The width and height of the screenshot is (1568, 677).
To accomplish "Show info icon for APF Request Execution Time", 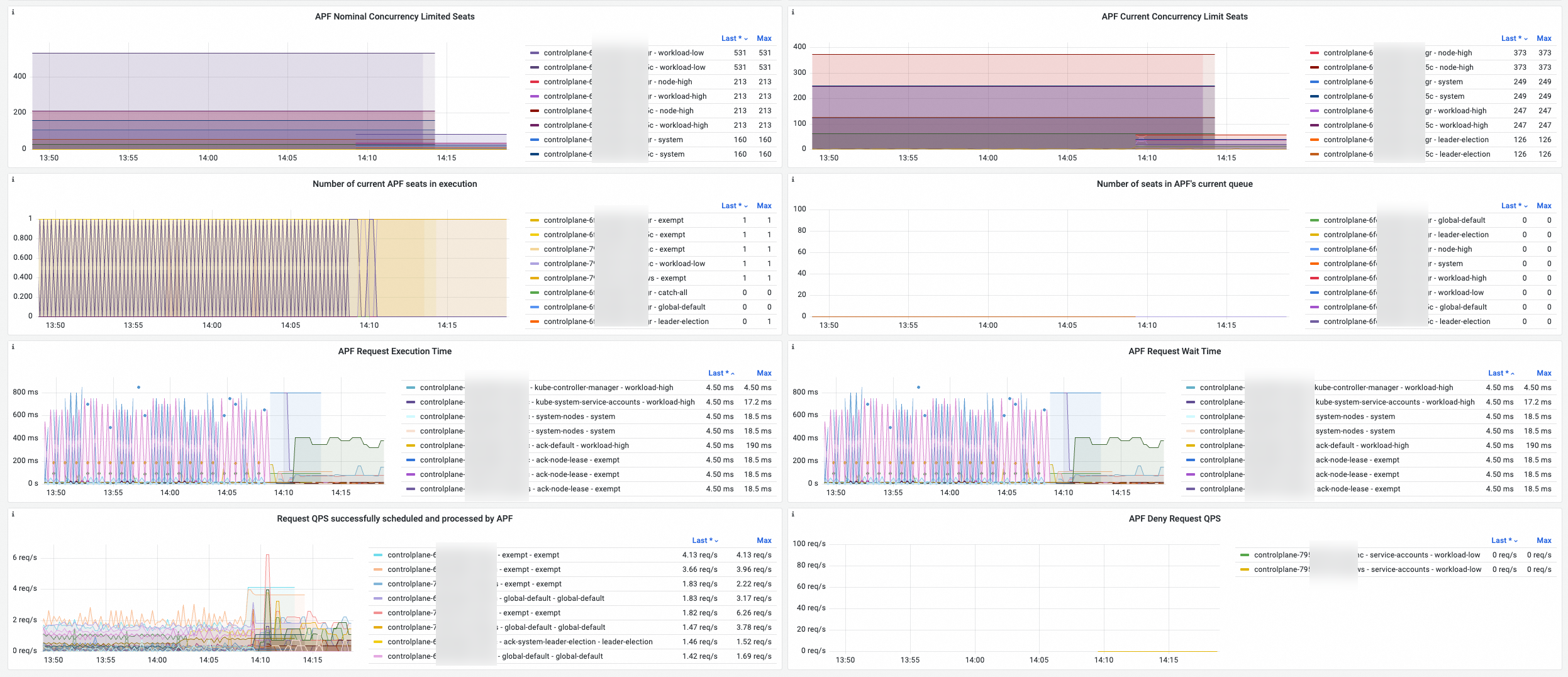I will [x=13, y=347].
